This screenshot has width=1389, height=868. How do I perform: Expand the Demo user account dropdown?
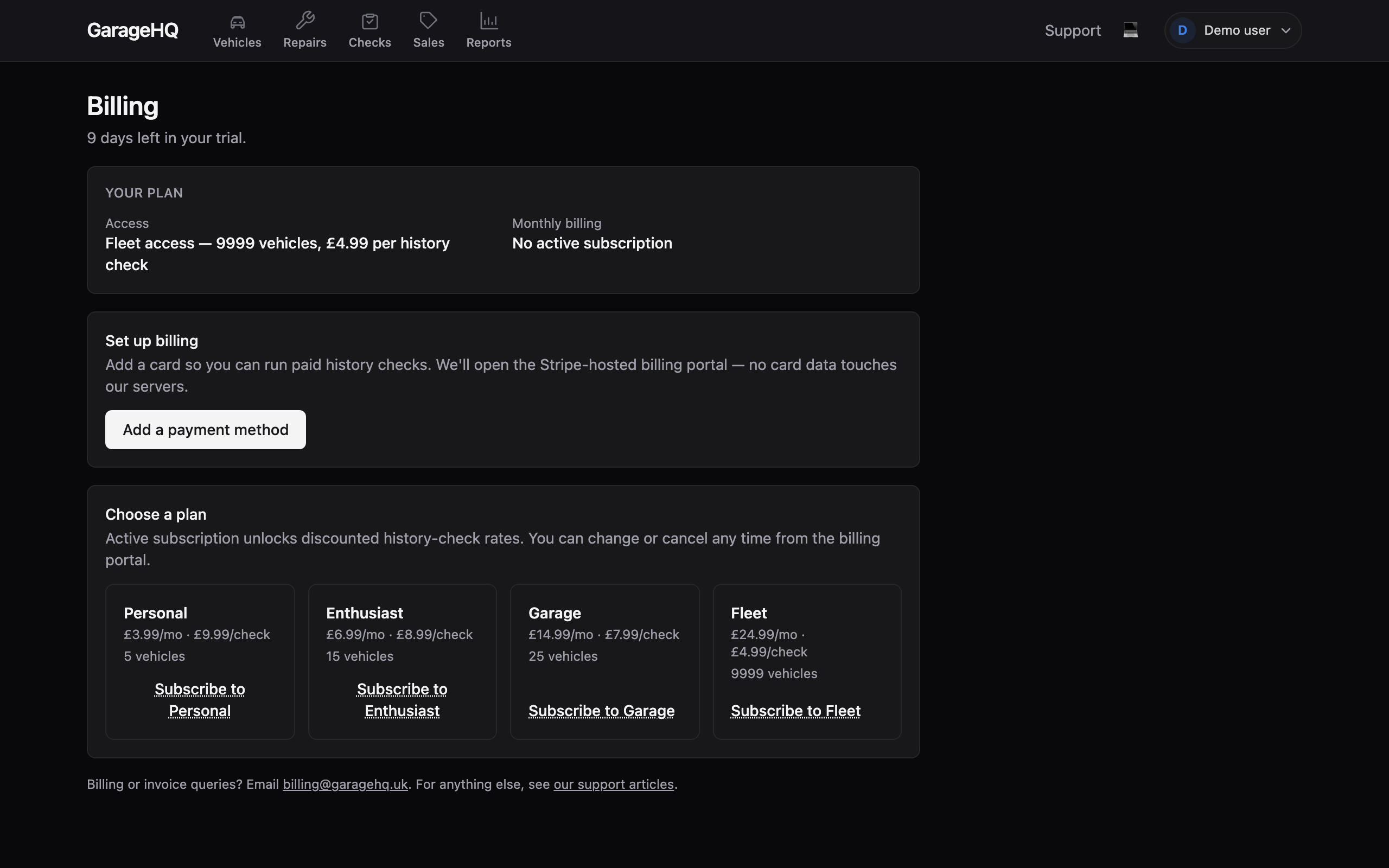point(1232,30)
